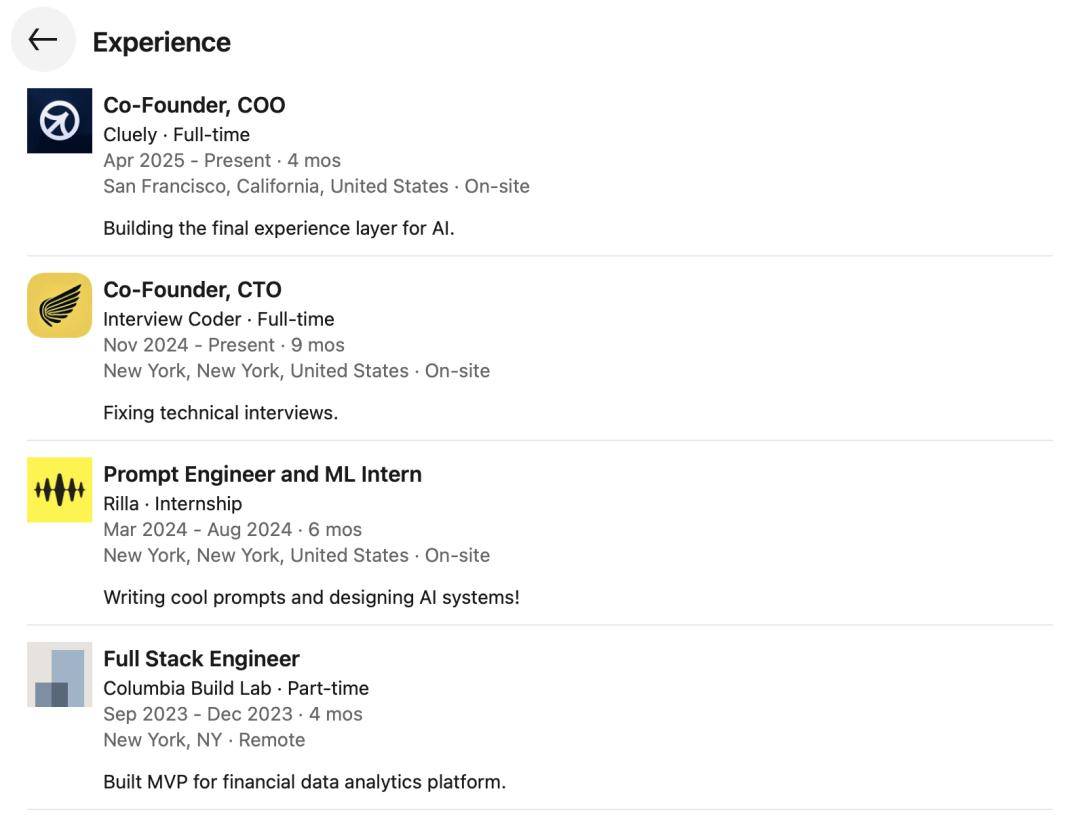Image resolution: width=1080 pixels, height=821 pixels.
Task: Click "Writing cool prompts" description text
Action: pos(311,597)
